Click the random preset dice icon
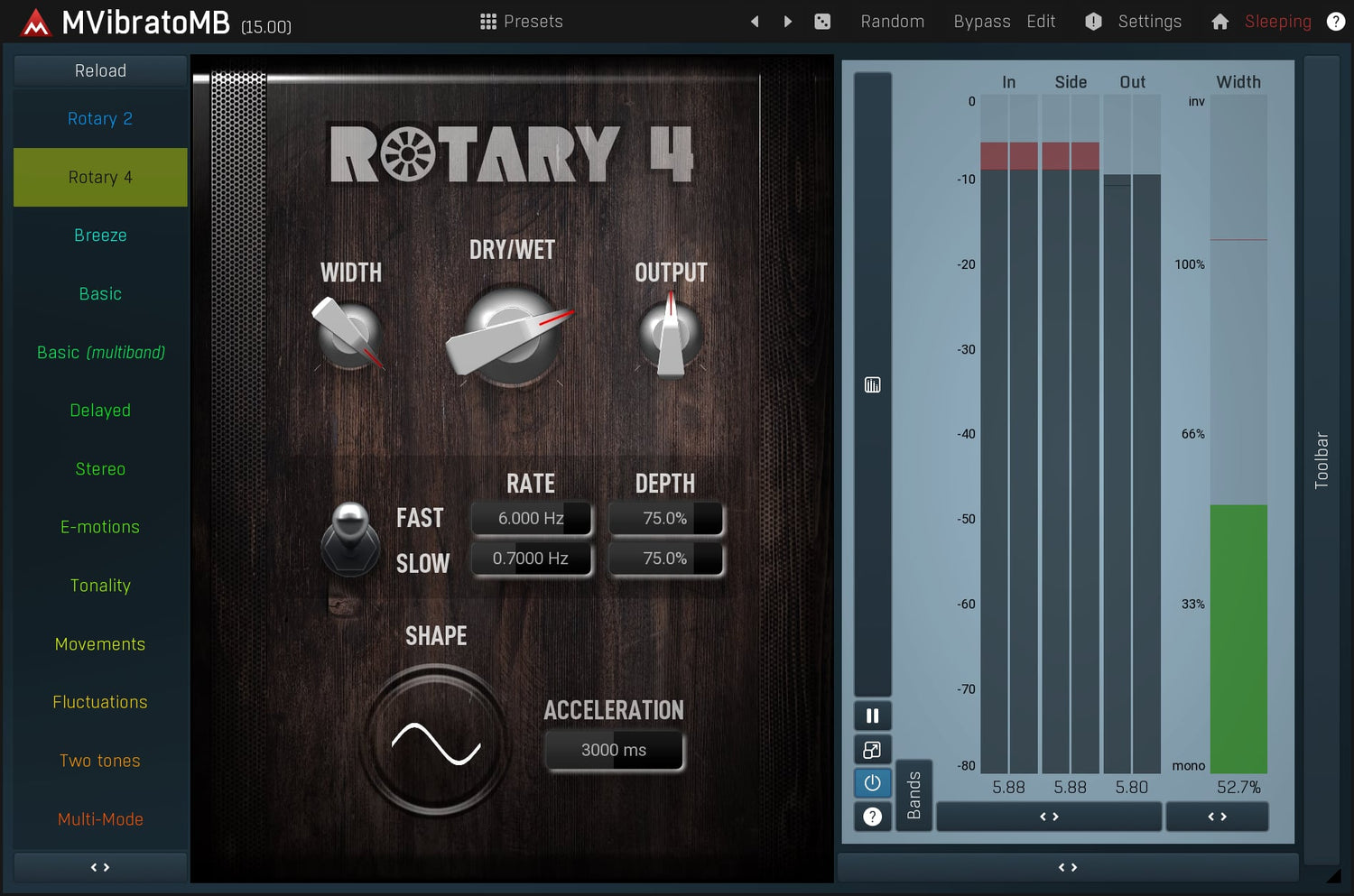 coord(822,22)
